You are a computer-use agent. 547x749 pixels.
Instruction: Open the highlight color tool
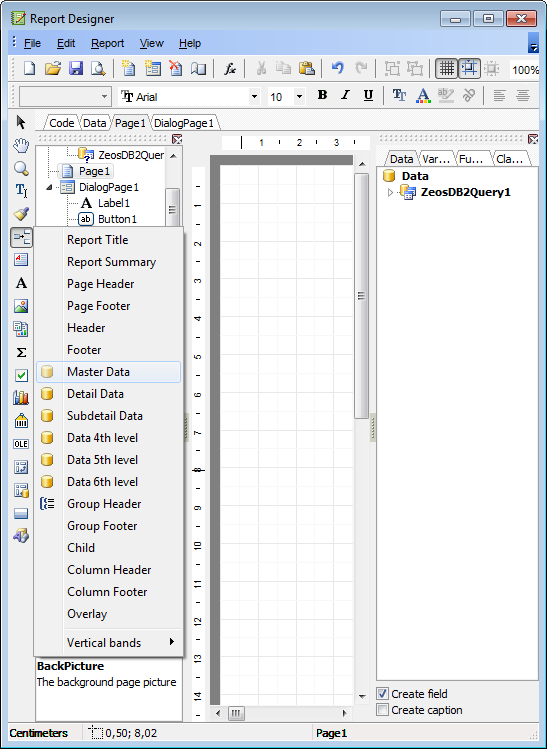pos(446,96)
